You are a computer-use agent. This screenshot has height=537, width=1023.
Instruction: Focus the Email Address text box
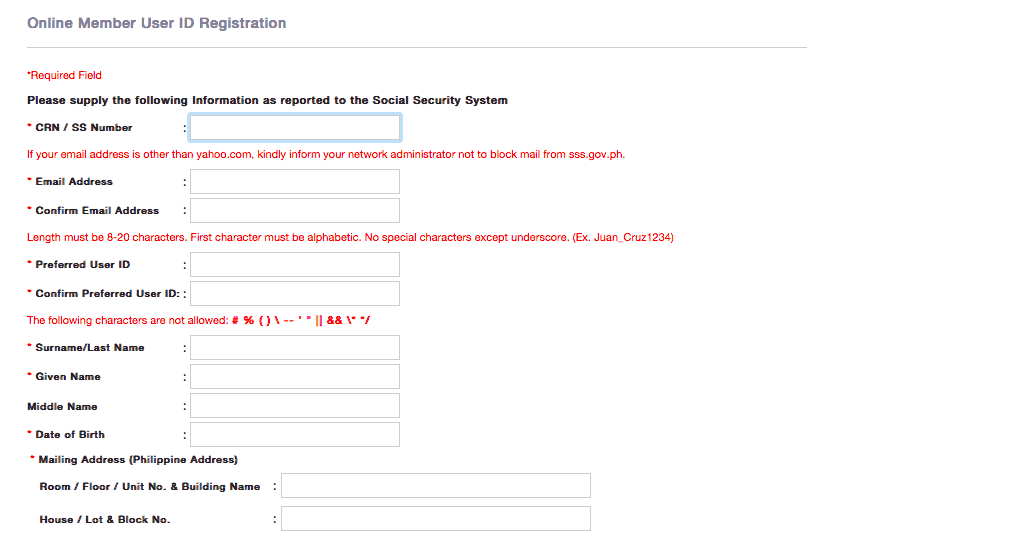pyautogui.click(x=295, y=182)
